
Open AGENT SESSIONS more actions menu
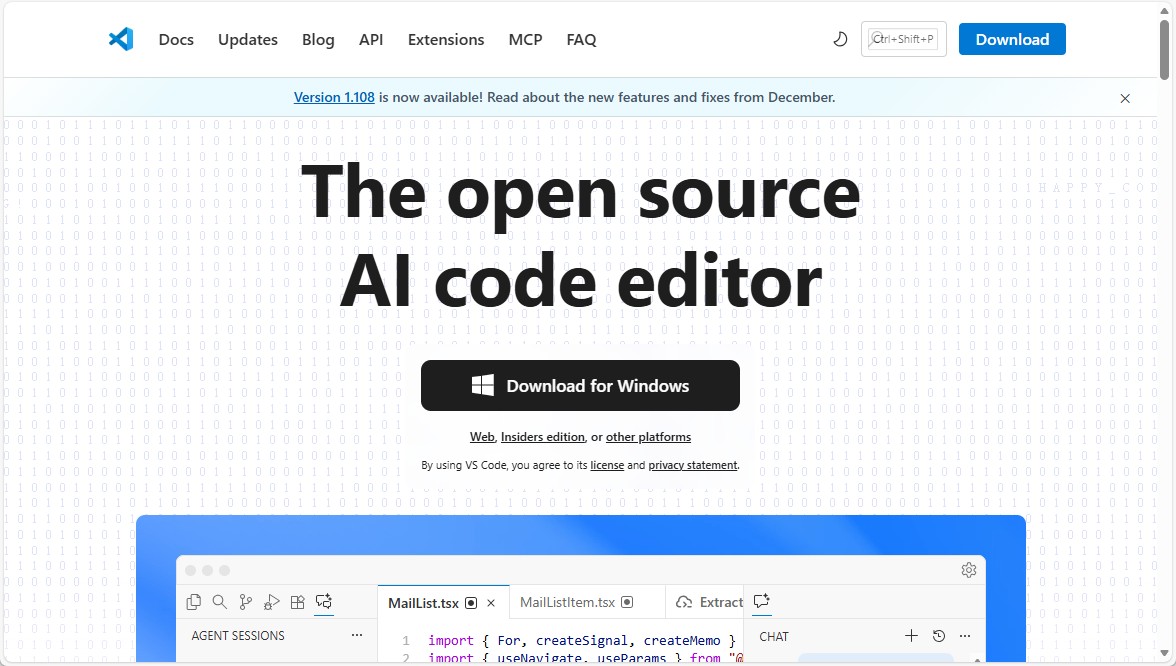pos(357,635)
